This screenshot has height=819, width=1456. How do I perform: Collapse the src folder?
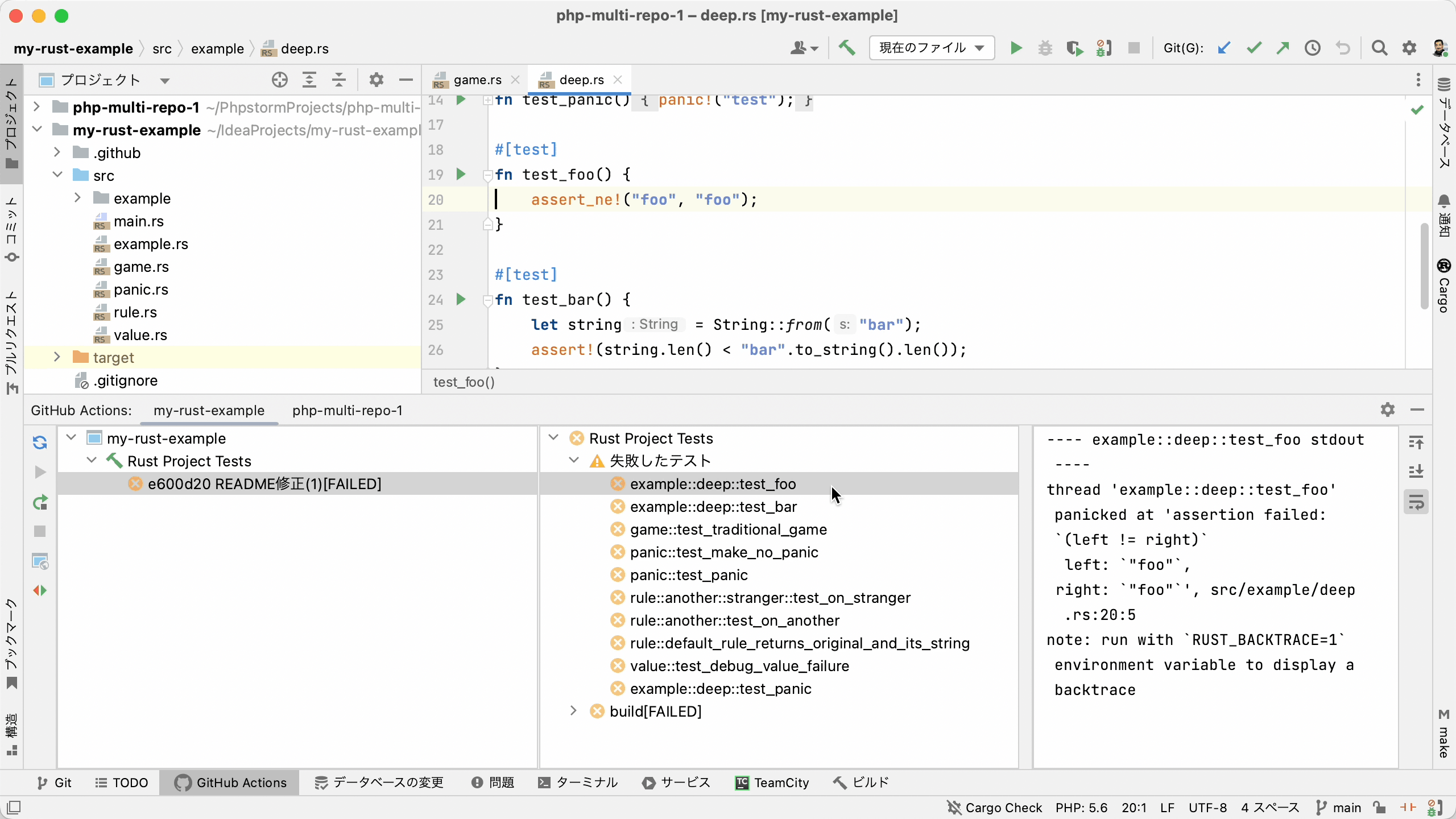[57, 175]
